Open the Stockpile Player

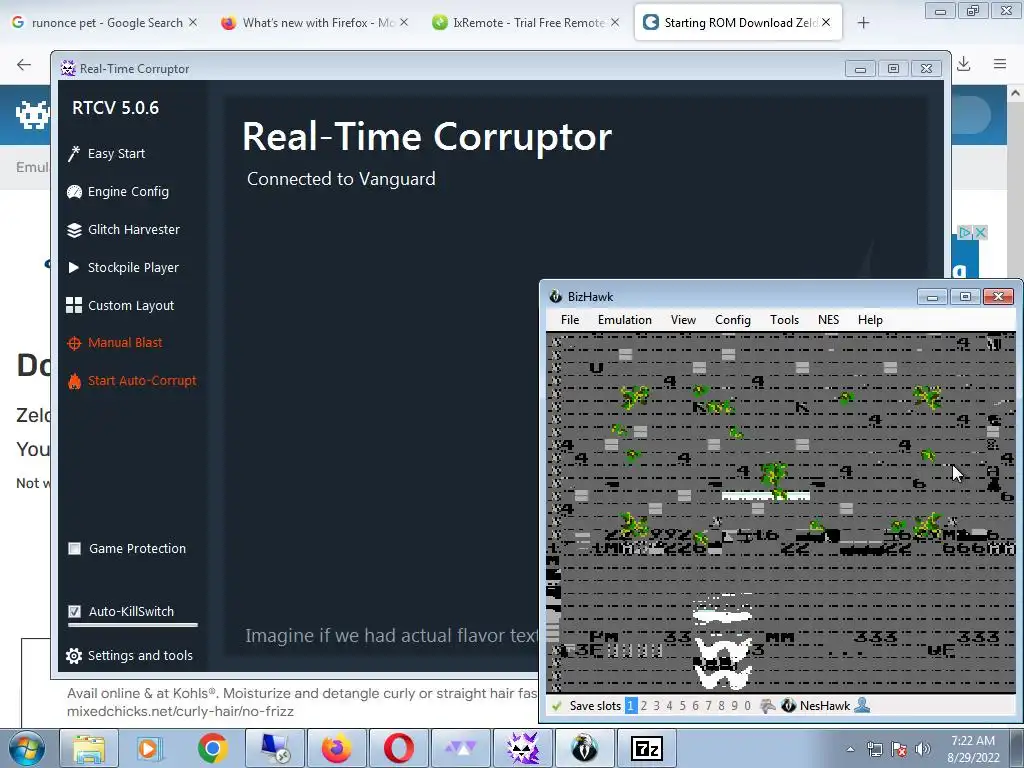point(123,267)
